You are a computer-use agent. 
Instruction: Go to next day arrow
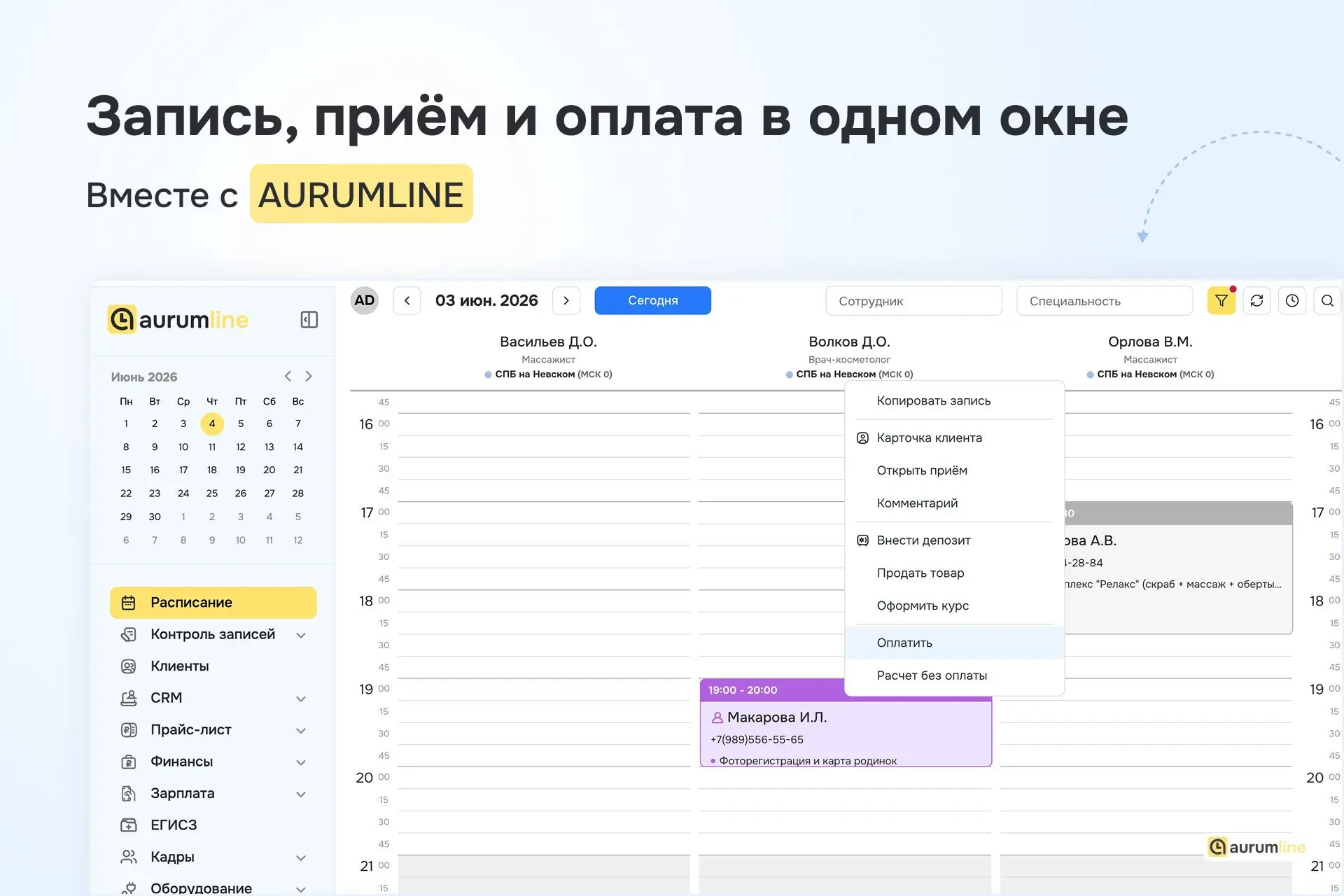[566, 300]
